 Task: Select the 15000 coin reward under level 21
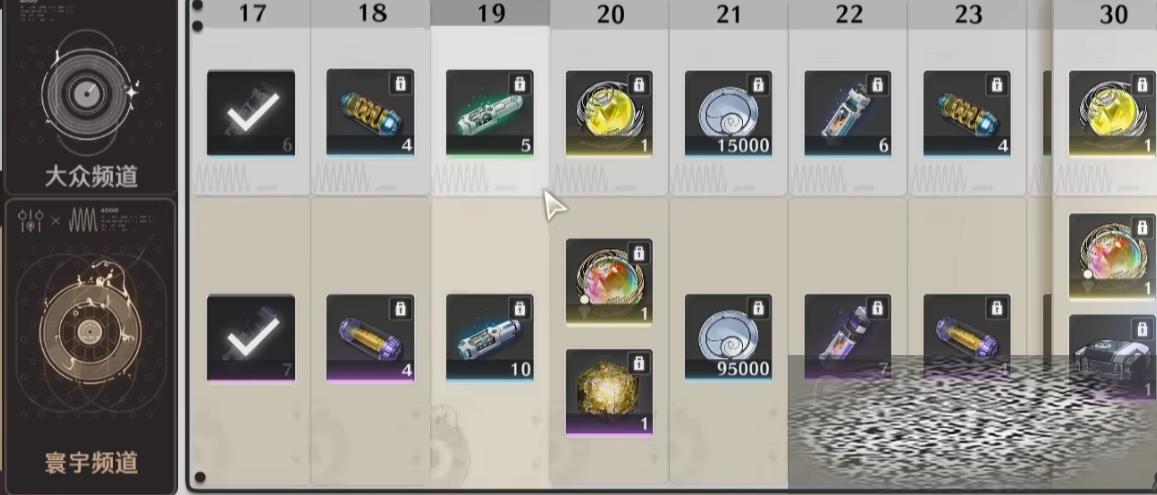[x=728, y=113]
